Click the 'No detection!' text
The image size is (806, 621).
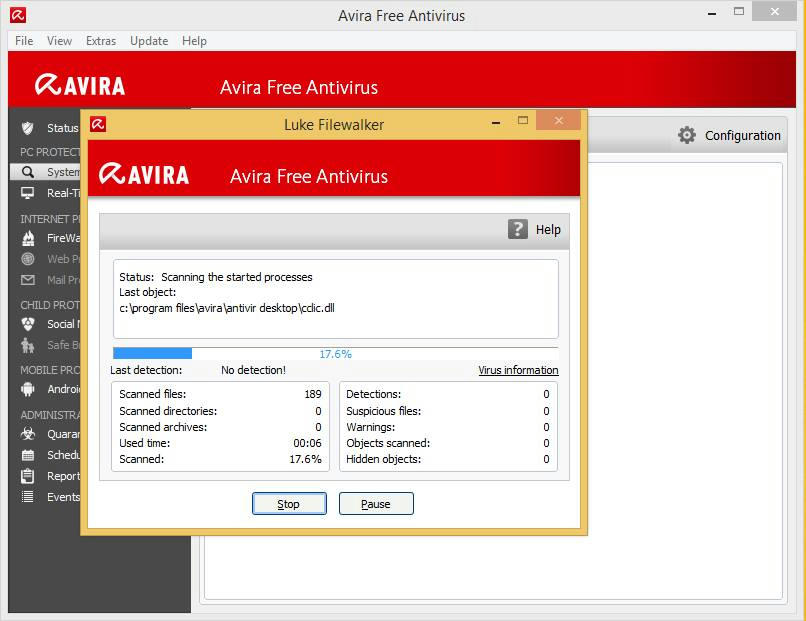click(253, 370)
